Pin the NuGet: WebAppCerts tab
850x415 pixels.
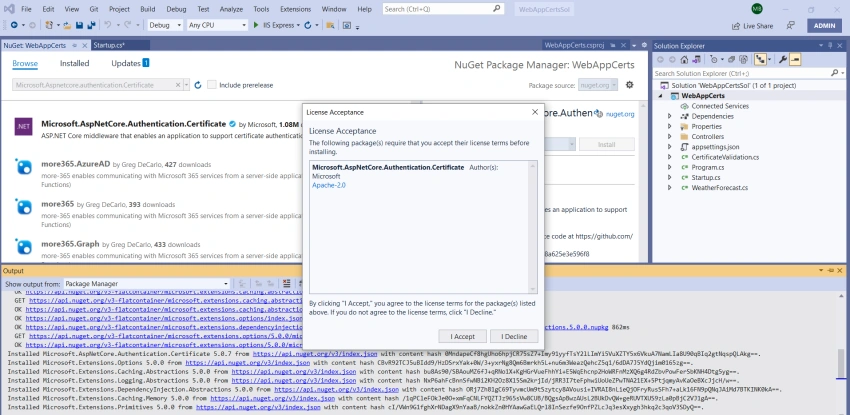click(x=74, y=46)
